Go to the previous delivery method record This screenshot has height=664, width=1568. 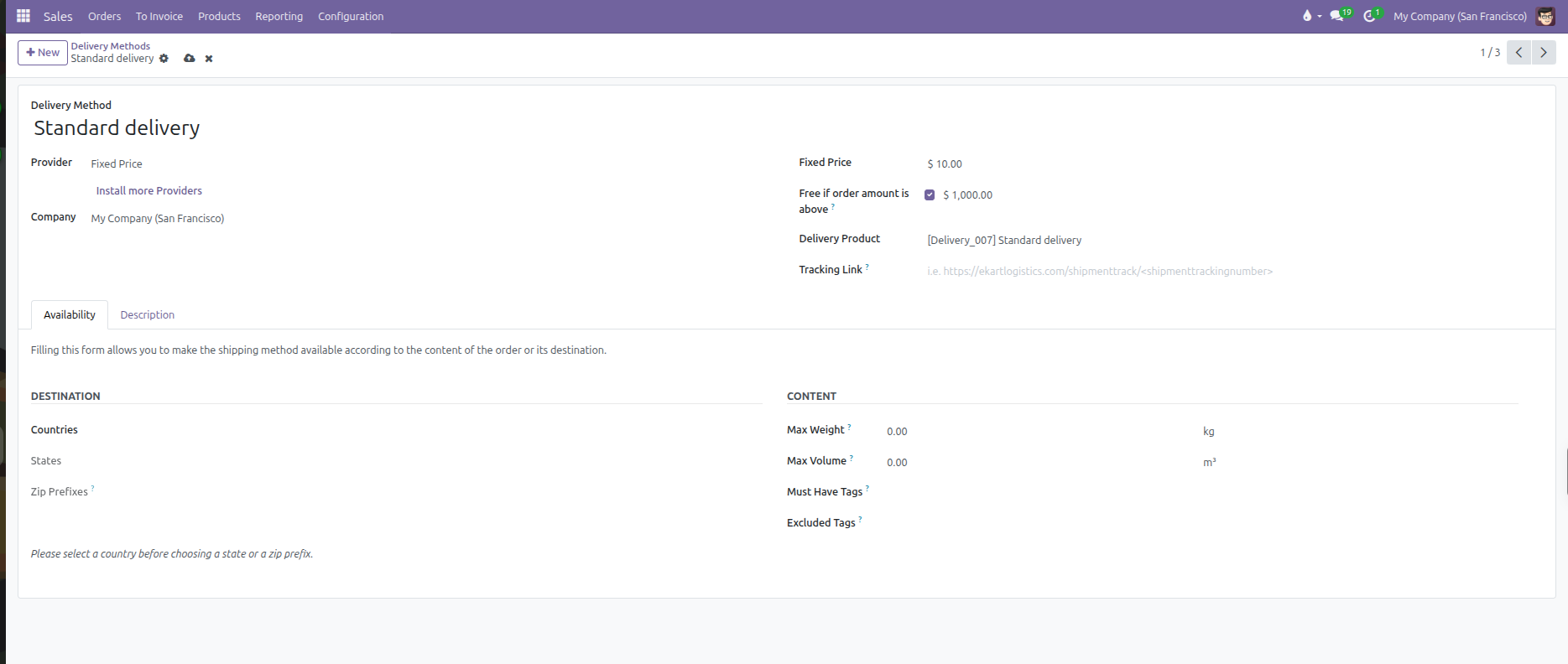click(x=1519, y=52)
